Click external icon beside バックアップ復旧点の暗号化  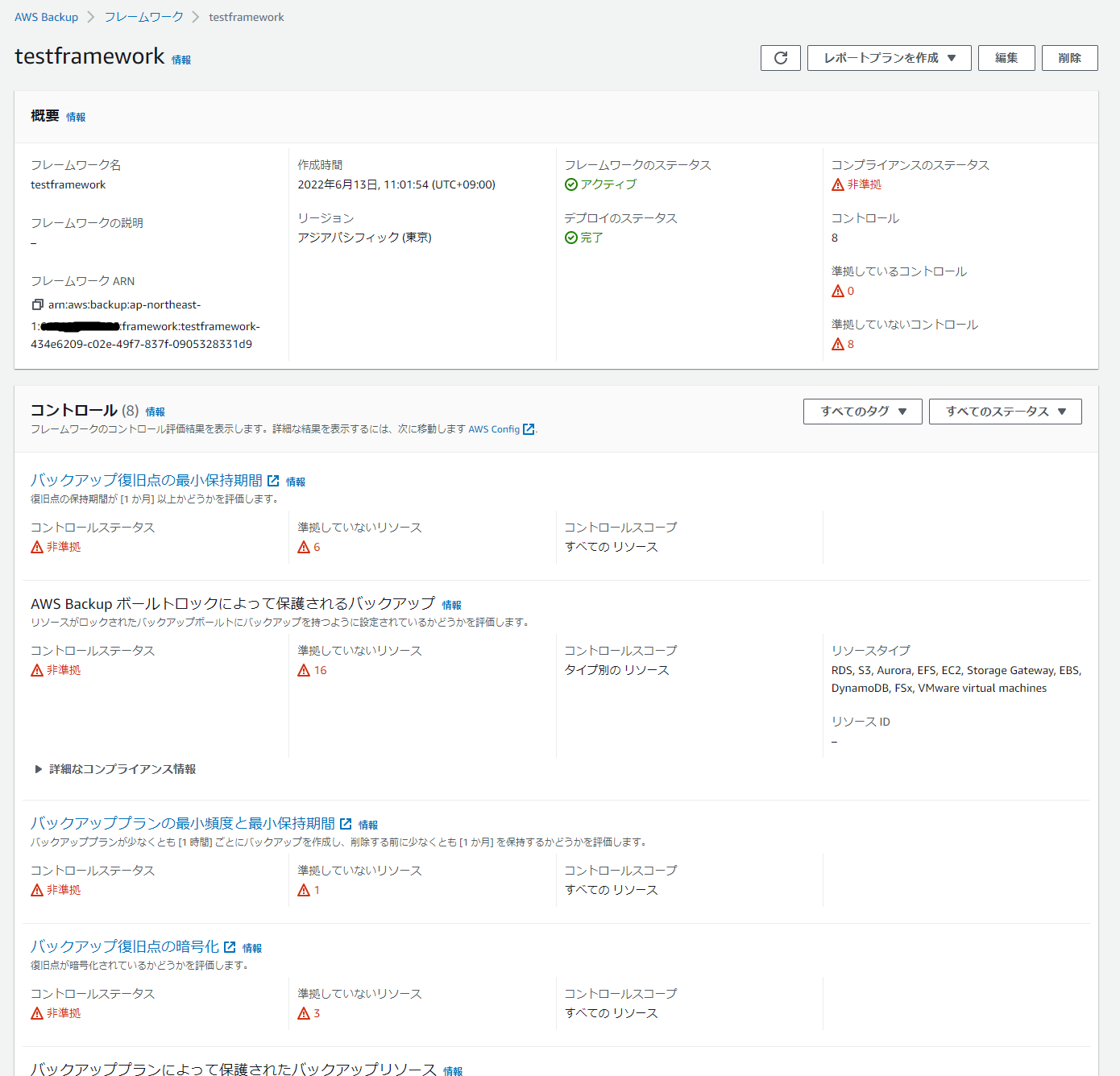pyautogui.click(x=230, y=947)
